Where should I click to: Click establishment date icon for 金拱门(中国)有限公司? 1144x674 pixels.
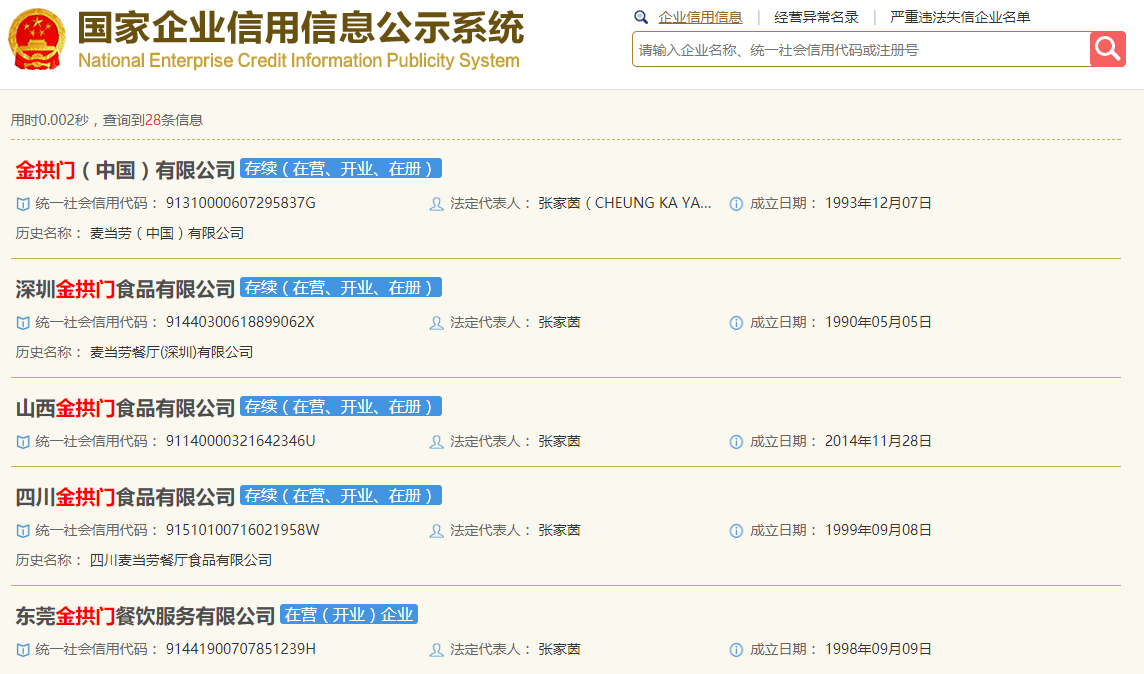pyautogui.click(x=736, y=204)
